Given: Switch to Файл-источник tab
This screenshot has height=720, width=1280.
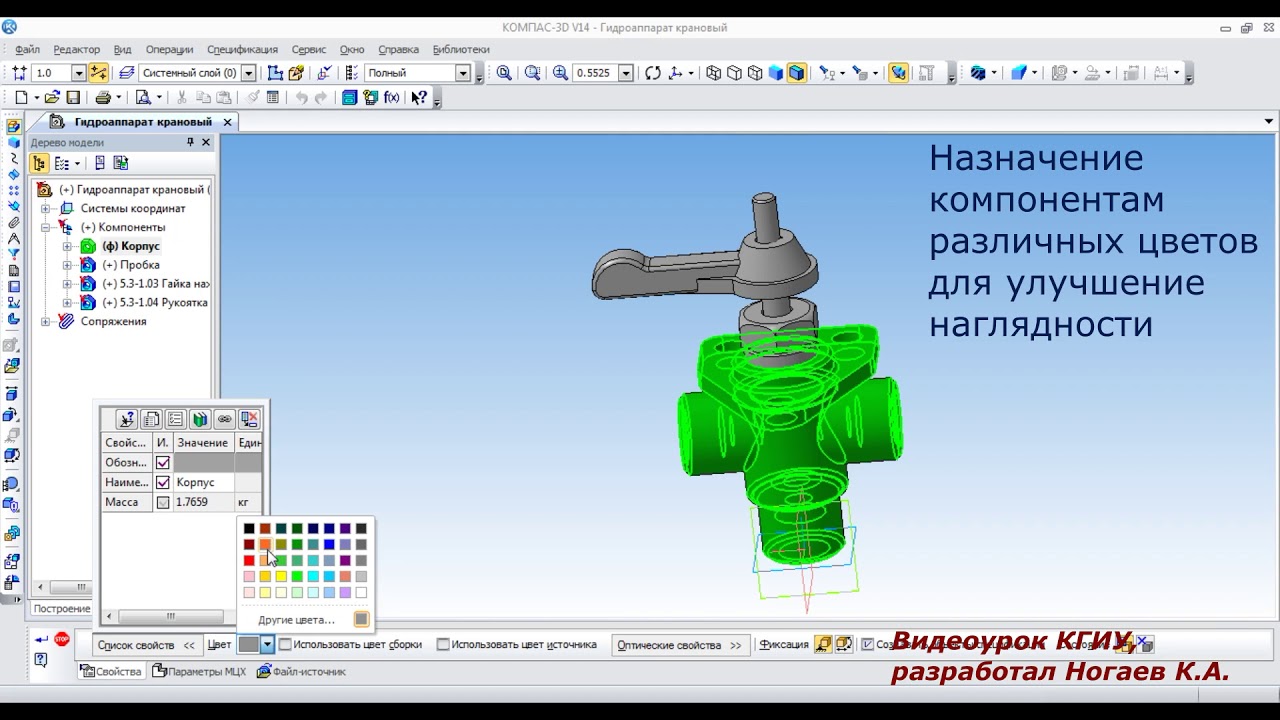Looking at the screenshot, I should (x=301, y=672).
